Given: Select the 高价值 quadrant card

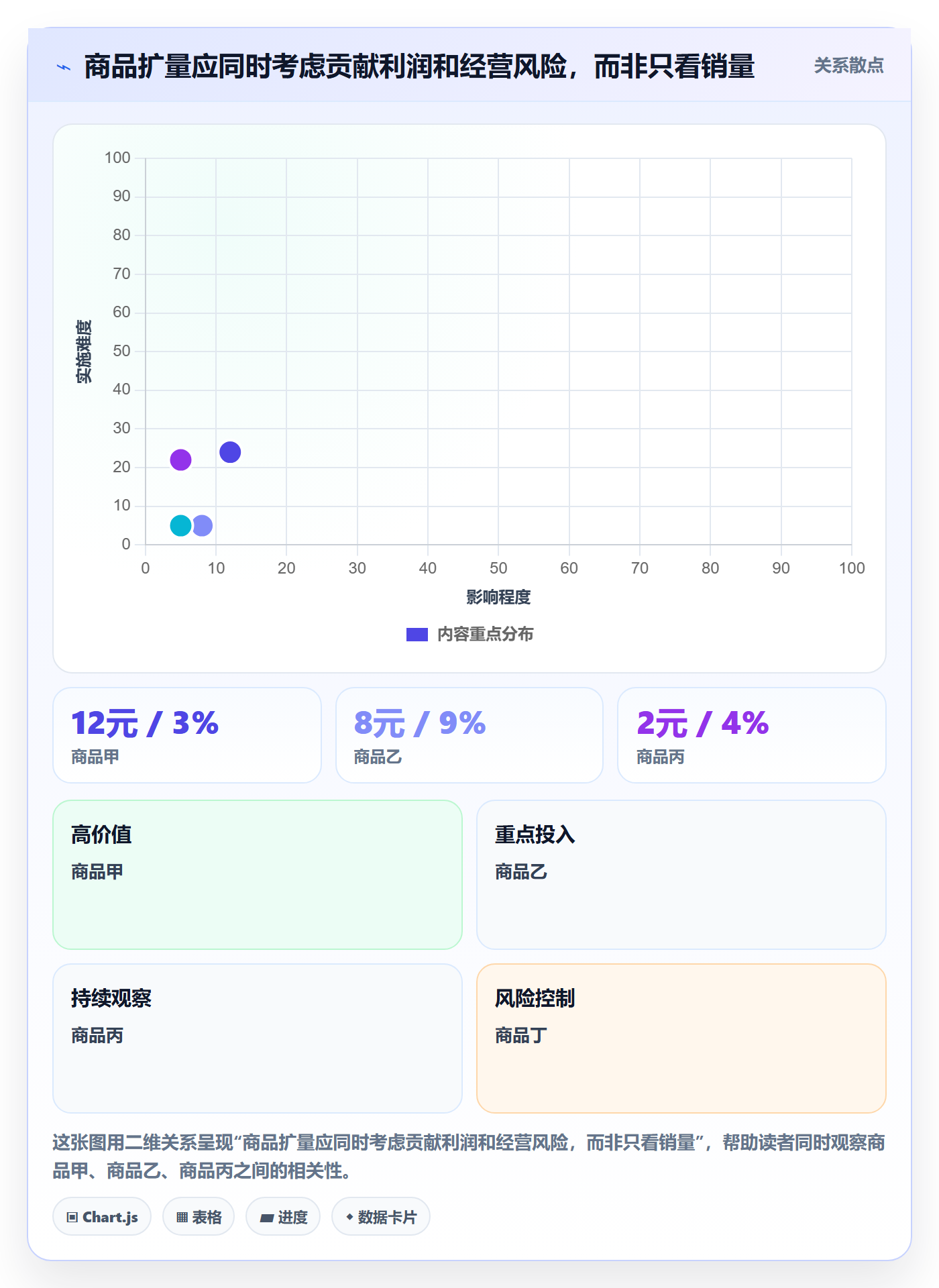Looking at the screenshot, I should pos(258,875).
